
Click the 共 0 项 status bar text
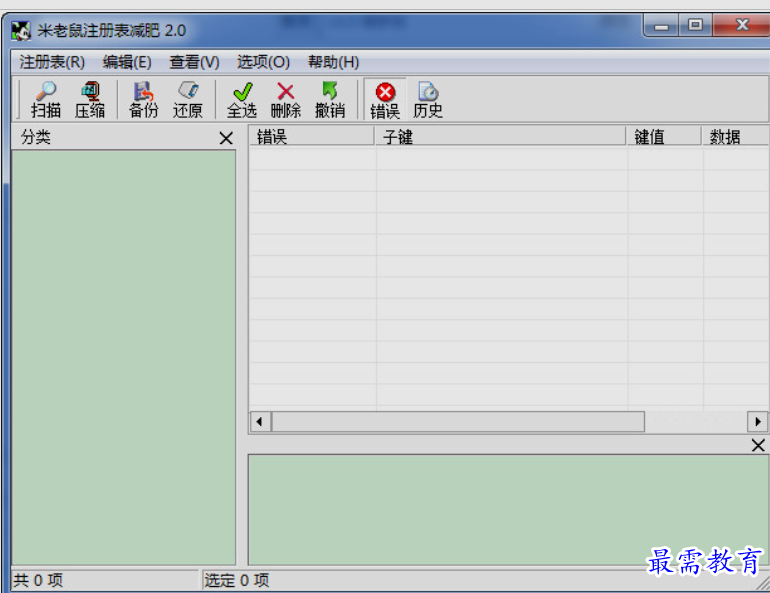(38, 581)
